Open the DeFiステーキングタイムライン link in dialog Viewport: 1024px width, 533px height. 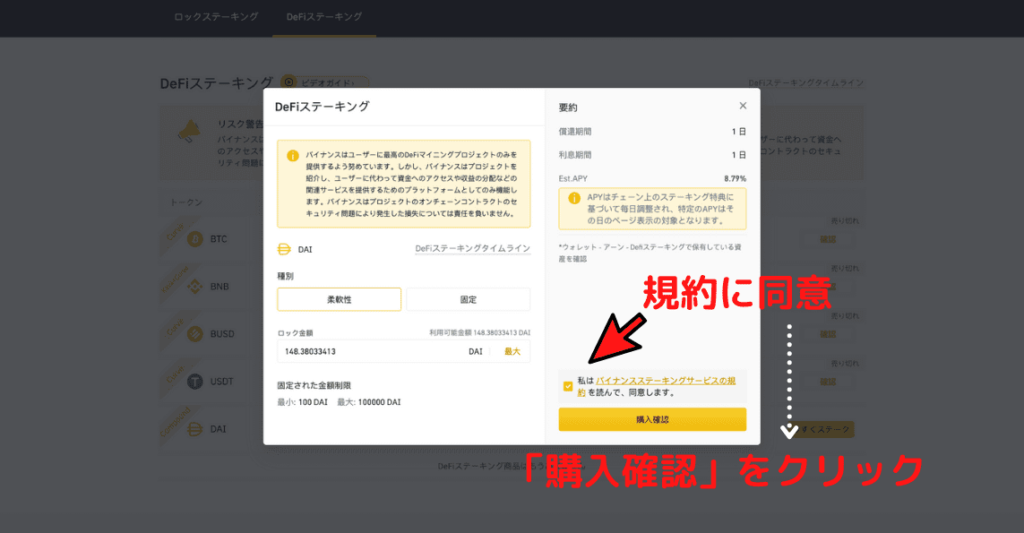(x=473, y=249)
